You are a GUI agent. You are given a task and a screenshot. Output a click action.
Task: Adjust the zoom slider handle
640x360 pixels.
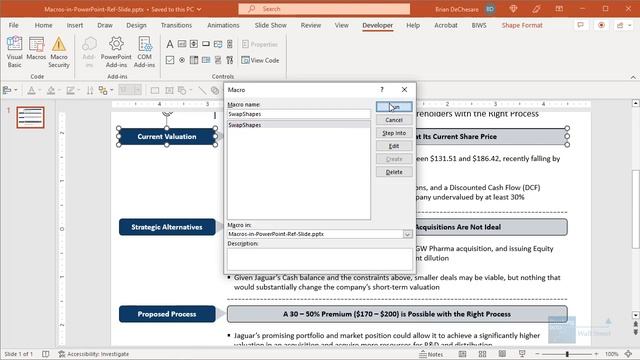[567, 354]
